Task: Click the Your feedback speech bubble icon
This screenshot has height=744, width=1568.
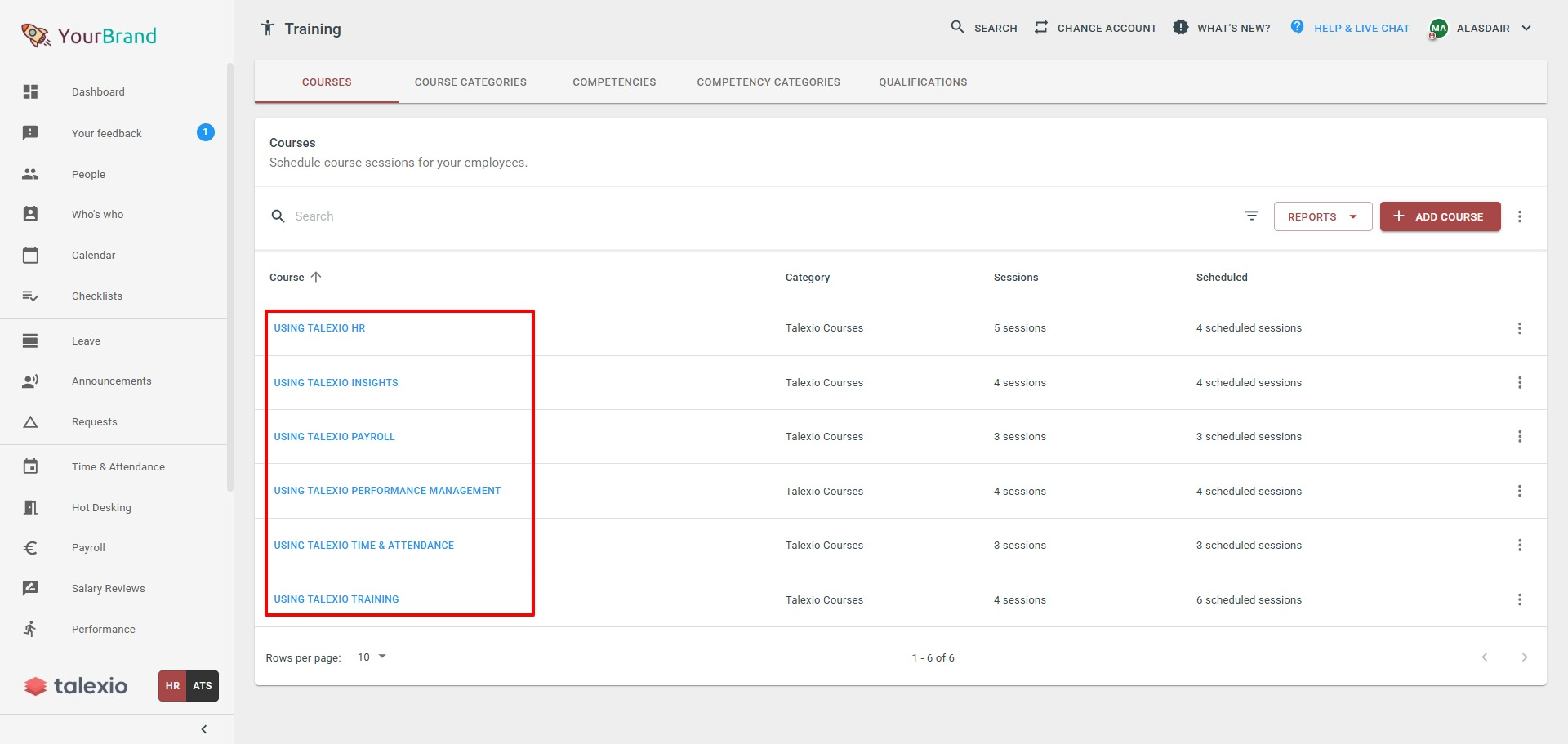Action: click(x=30, y=132)
